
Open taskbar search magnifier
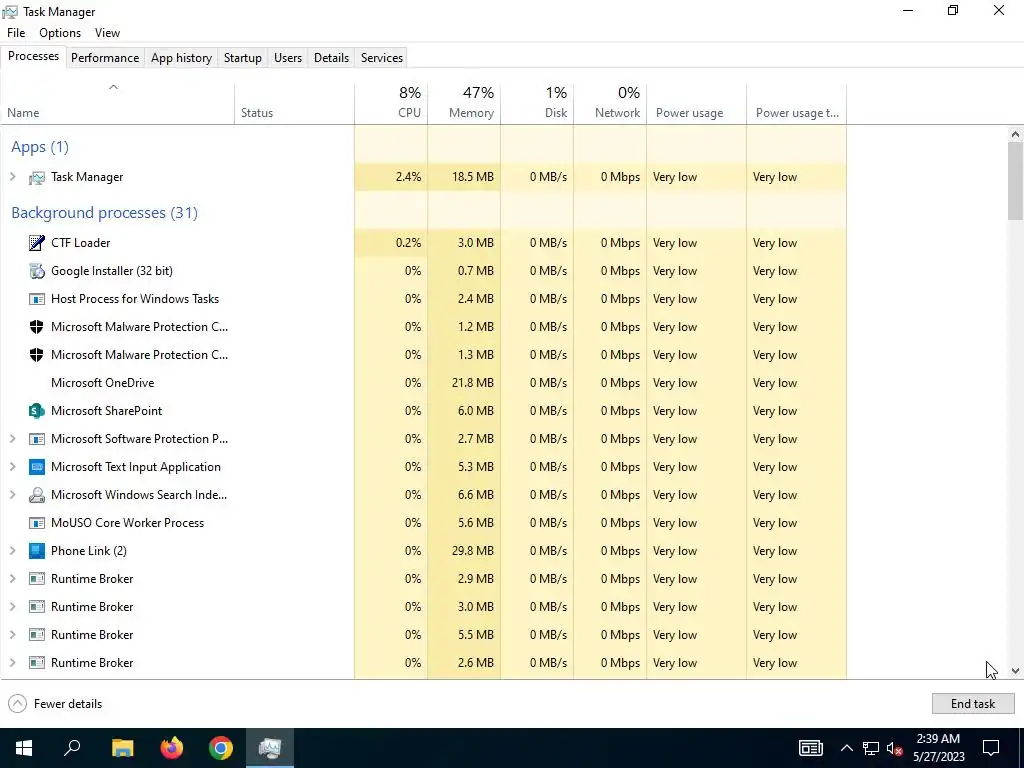click(72, 748)
